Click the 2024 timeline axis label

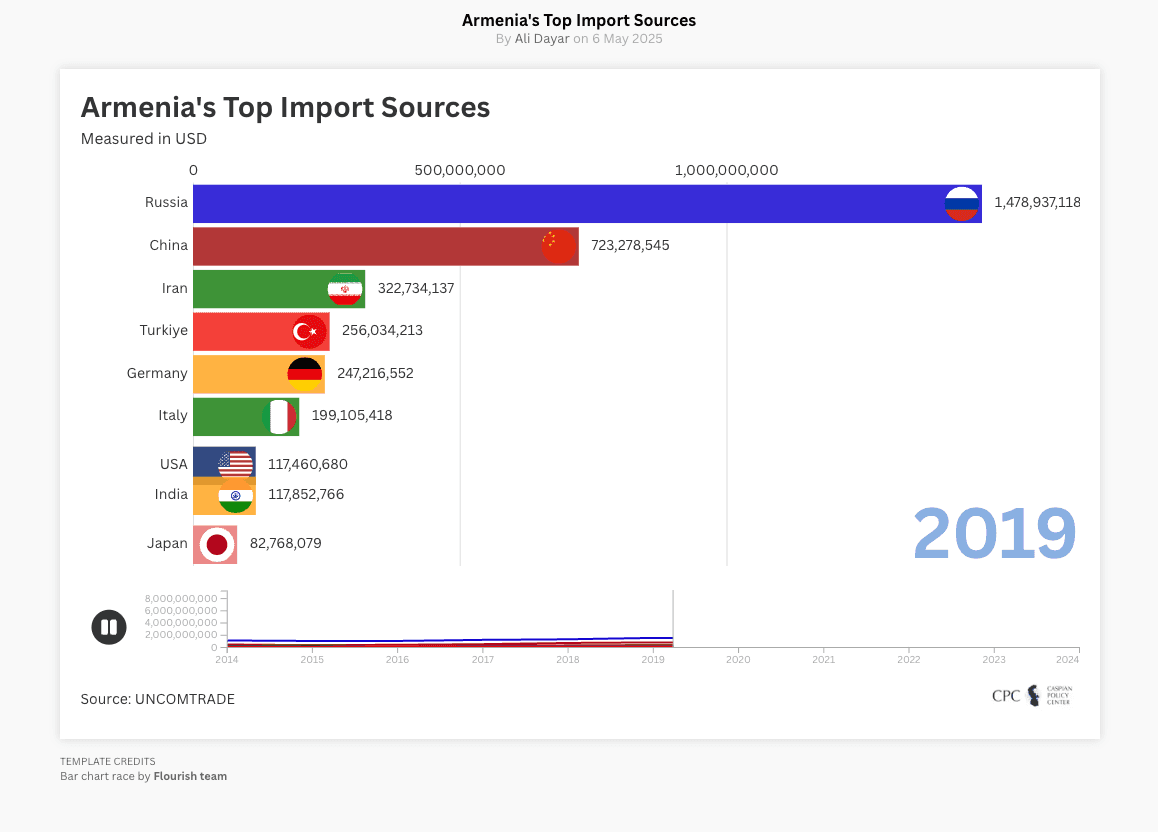pyautogui.click(x=1067, y=659)
